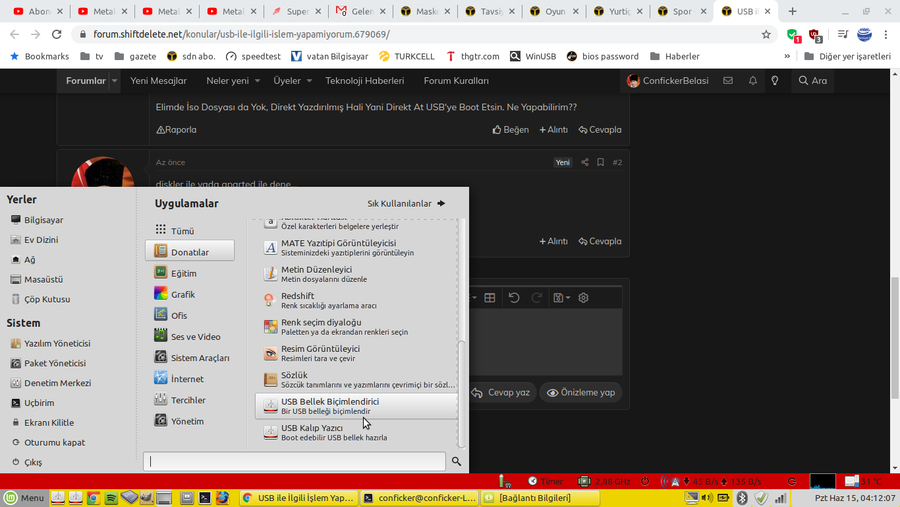Launch USB Kalıp Yazıcı
This screenshot has width=900, height=507.
click(356, 432)
